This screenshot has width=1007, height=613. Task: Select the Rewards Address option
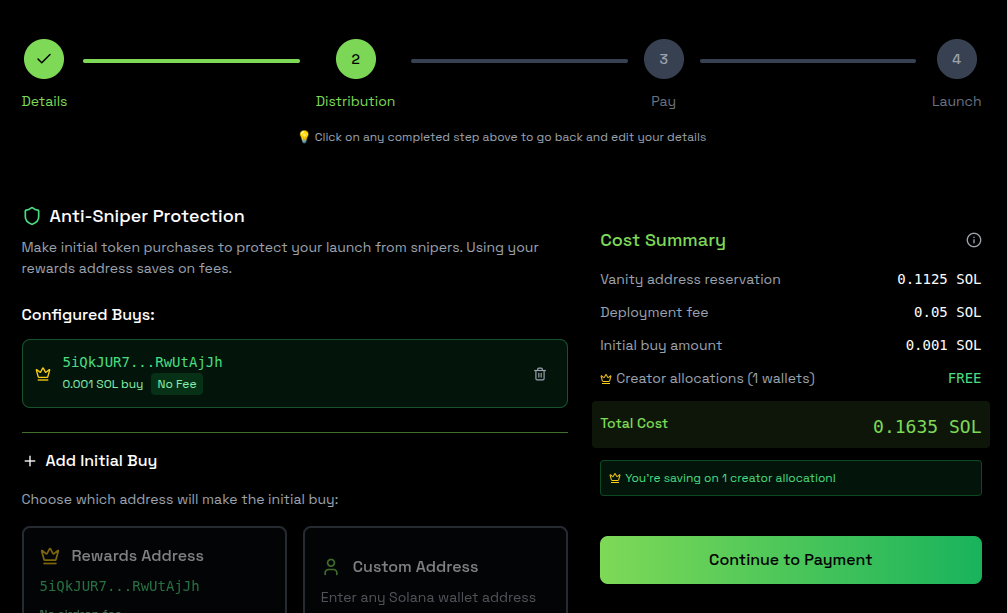click(154, 570)
